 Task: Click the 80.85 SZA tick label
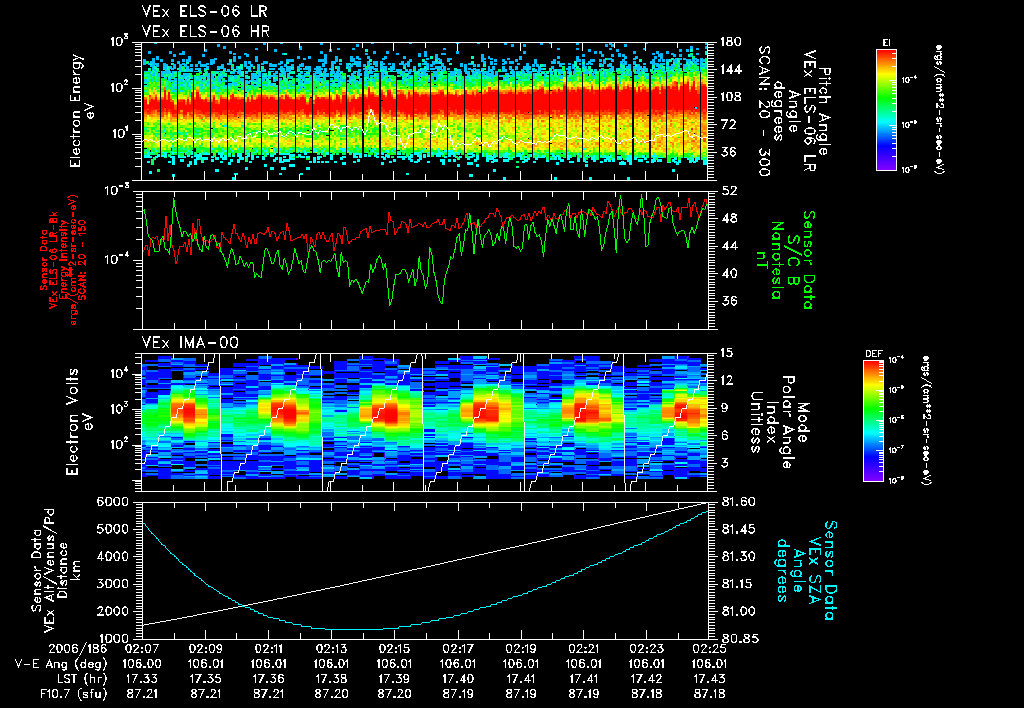coord(739,638)
